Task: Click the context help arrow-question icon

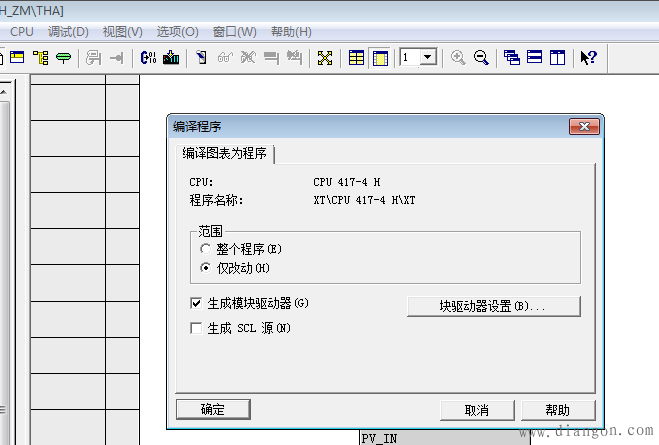Action: 588,58
